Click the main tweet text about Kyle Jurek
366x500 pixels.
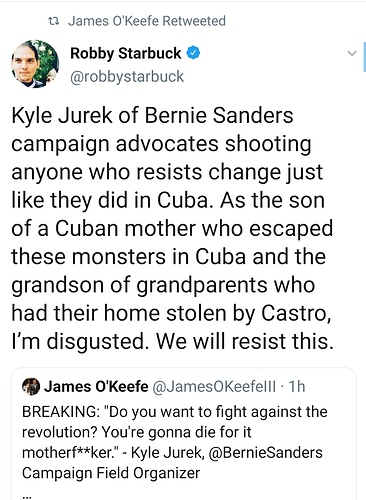click(x=172, y=229)
